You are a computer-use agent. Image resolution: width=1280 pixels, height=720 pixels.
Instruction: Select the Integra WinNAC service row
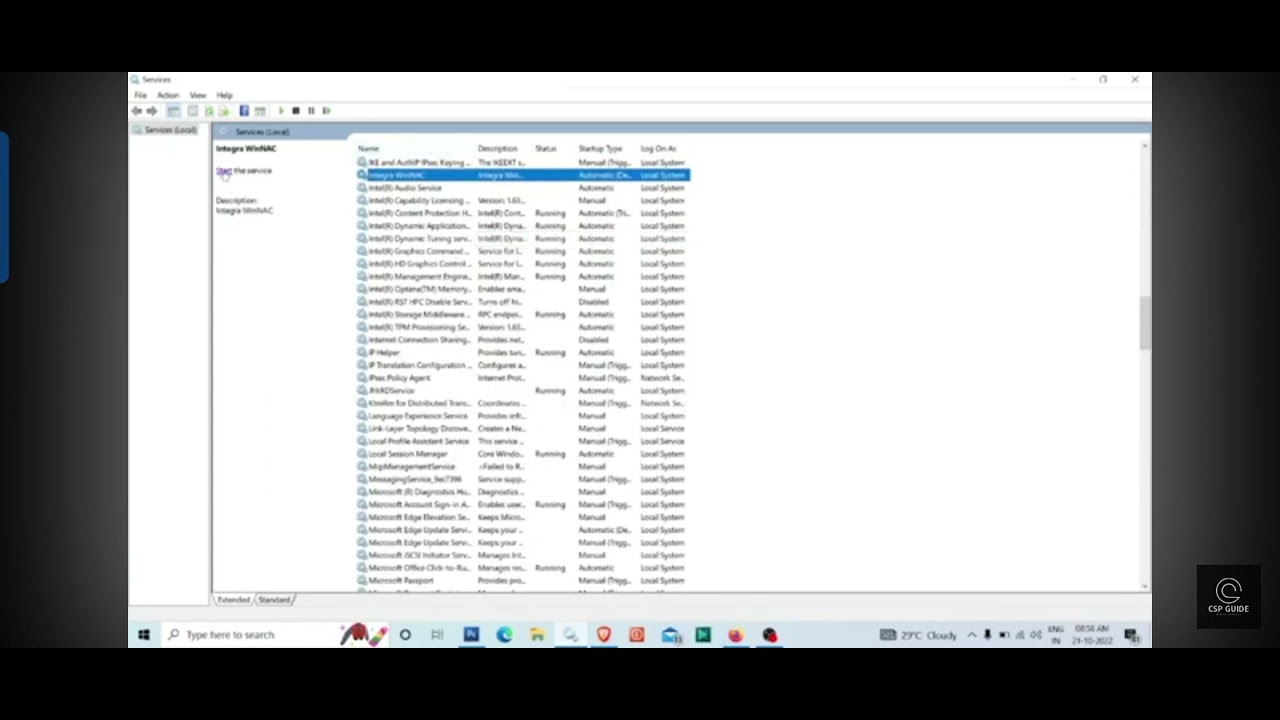point(523,175)
